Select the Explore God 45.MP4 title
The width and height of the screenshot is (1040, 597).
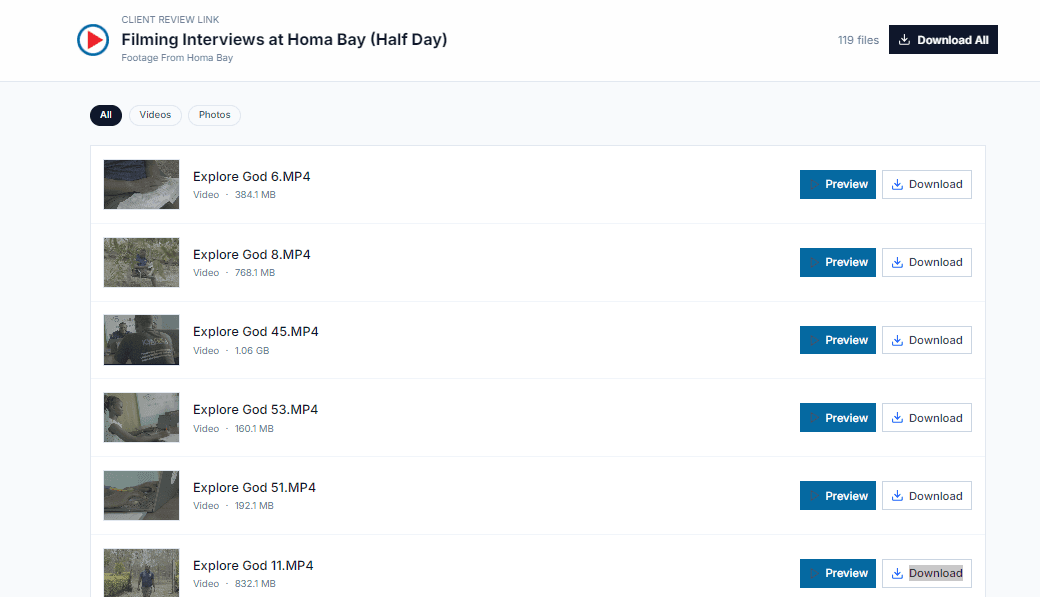point(255,332)
